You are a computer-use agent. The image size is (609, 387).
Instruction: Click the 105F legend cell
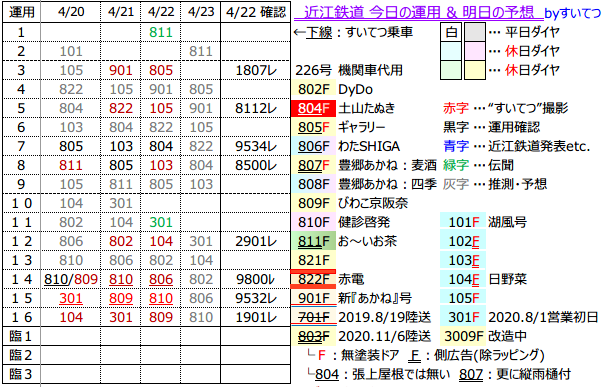(x=463, y=298)
